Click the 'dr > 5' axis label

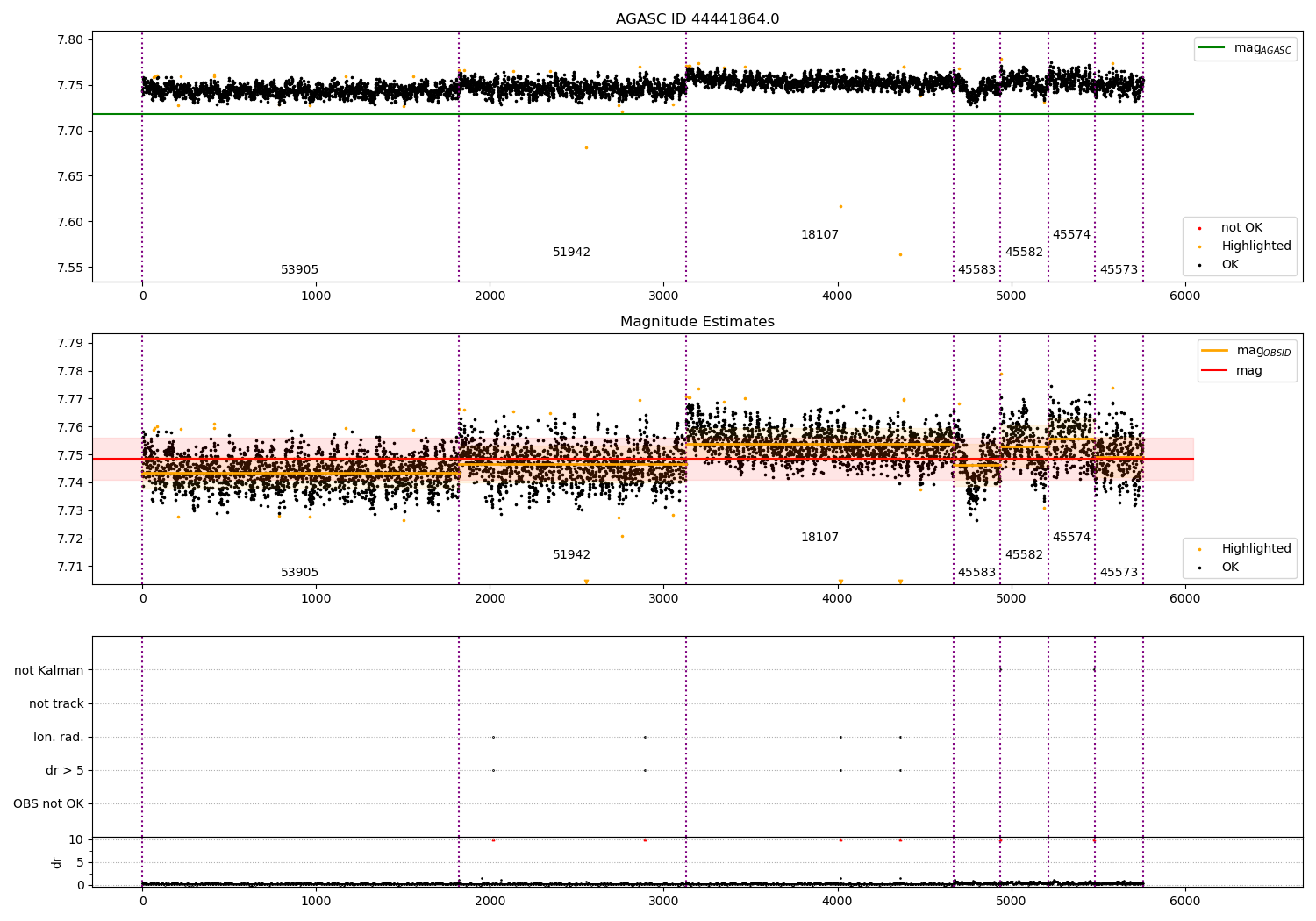click(x=65, y=770)
